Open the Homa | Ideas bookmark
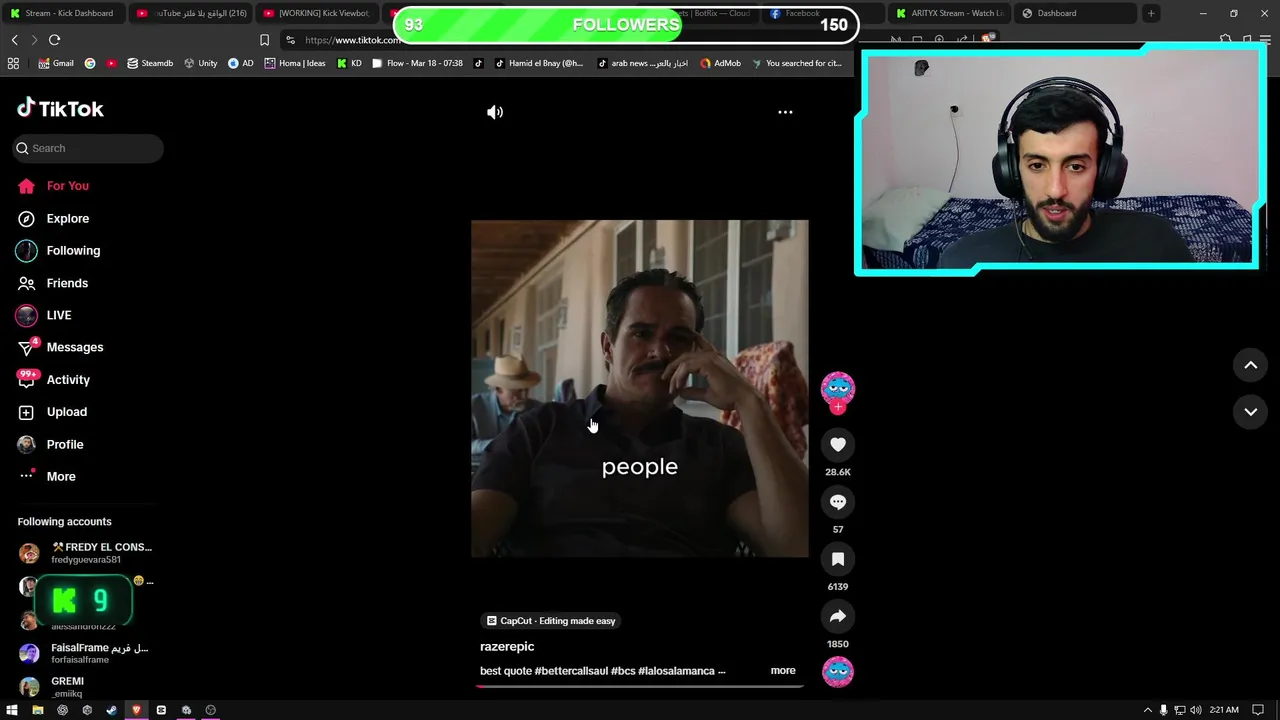1280x720 pixels. [x=294, y=63]
